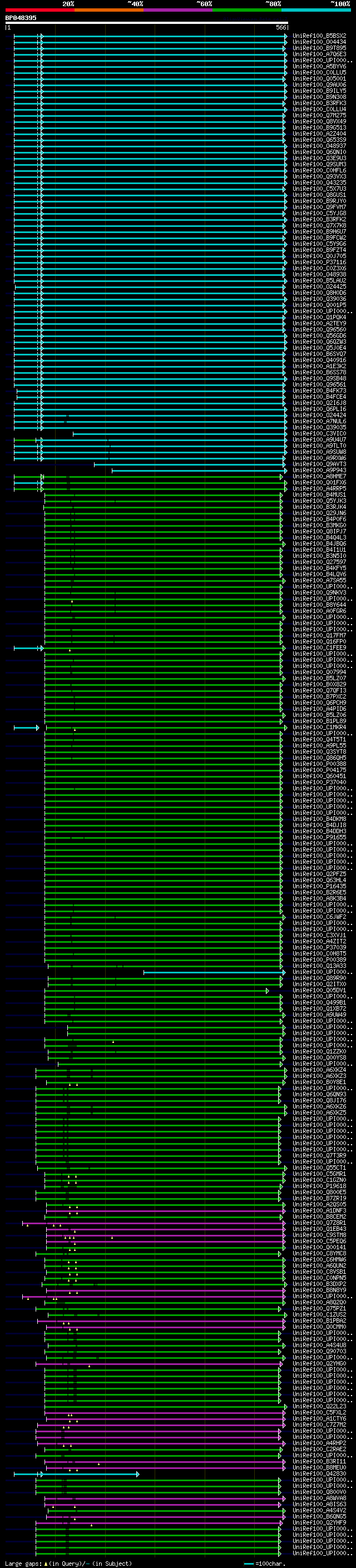This screenshot has width=356, height=1568.
Task: Select the BP048395 query label
Action: [21, 18]
